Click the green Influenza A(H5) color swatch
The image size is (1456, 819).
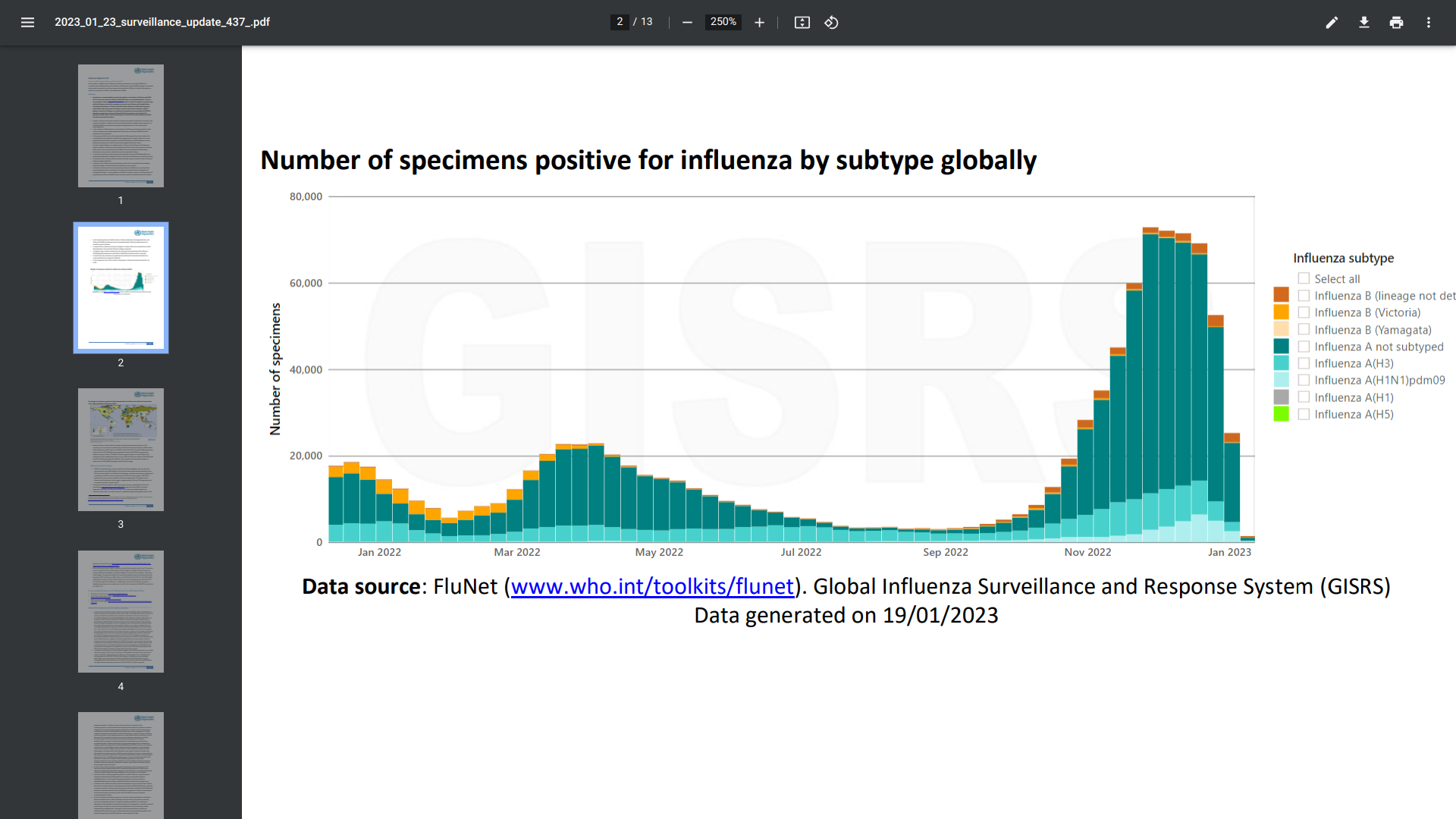(1281, 414)
